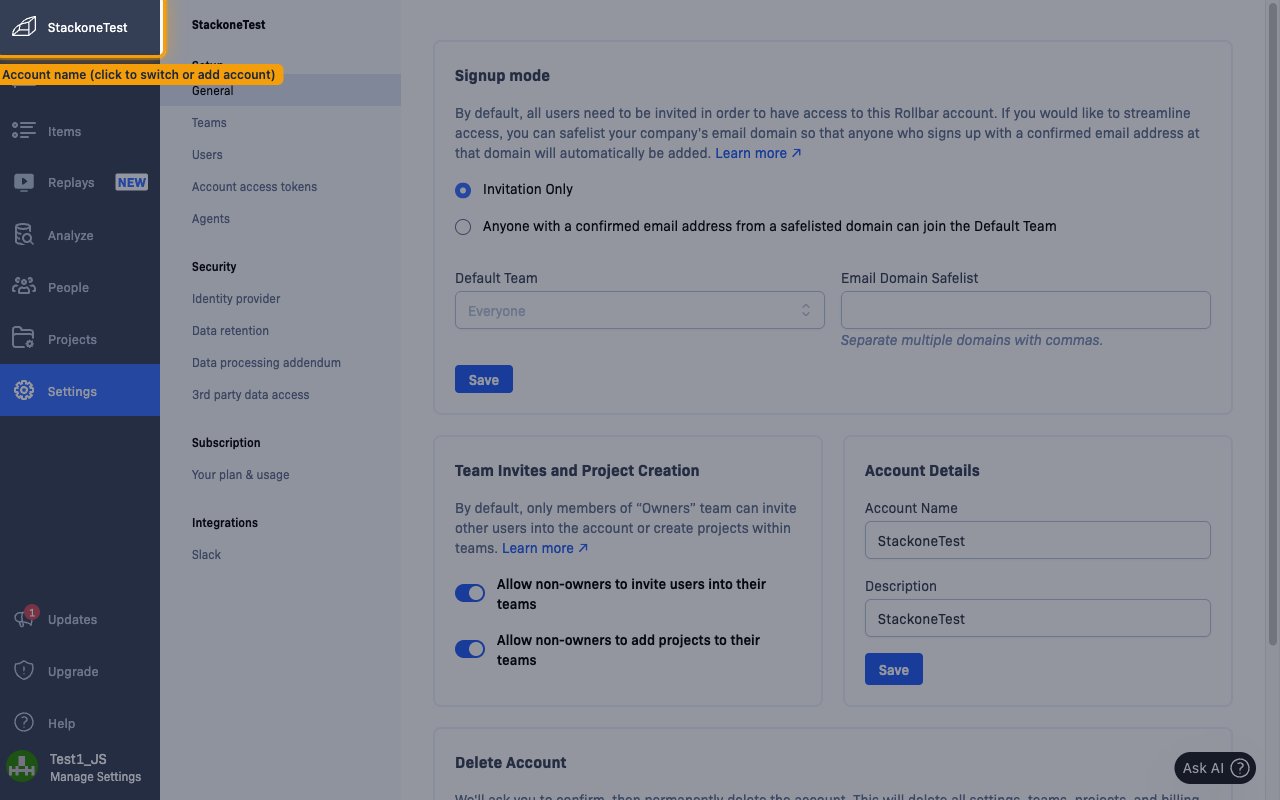The width and height of the screenshot is (1280, 800).
Task: Click the People label in the sidebar
Action: 68,288
